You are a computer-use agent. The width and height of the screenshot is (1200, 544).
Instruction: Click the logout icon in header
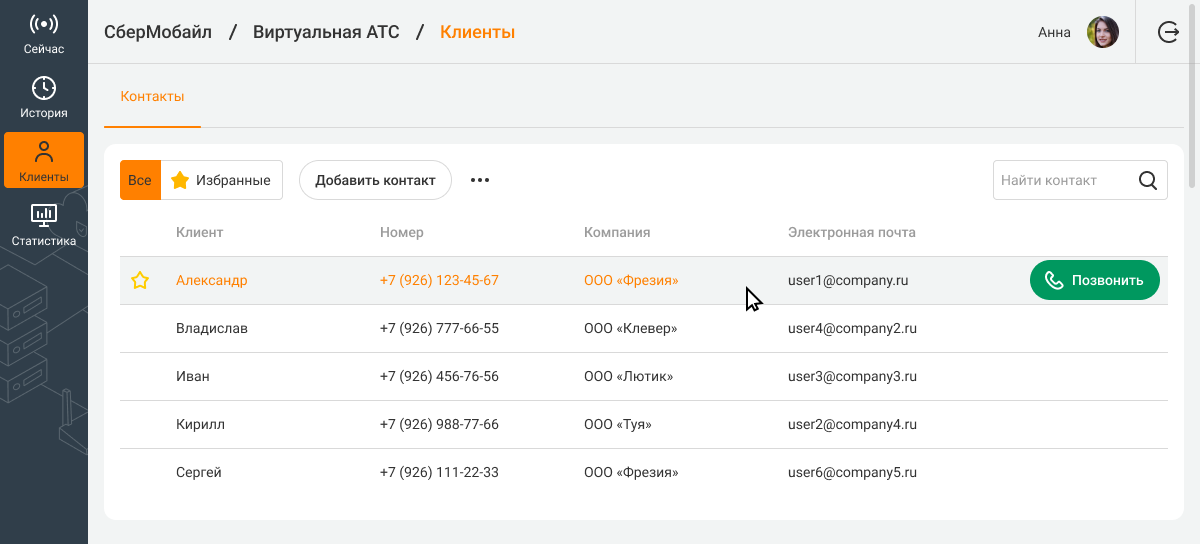point(1168,32)
